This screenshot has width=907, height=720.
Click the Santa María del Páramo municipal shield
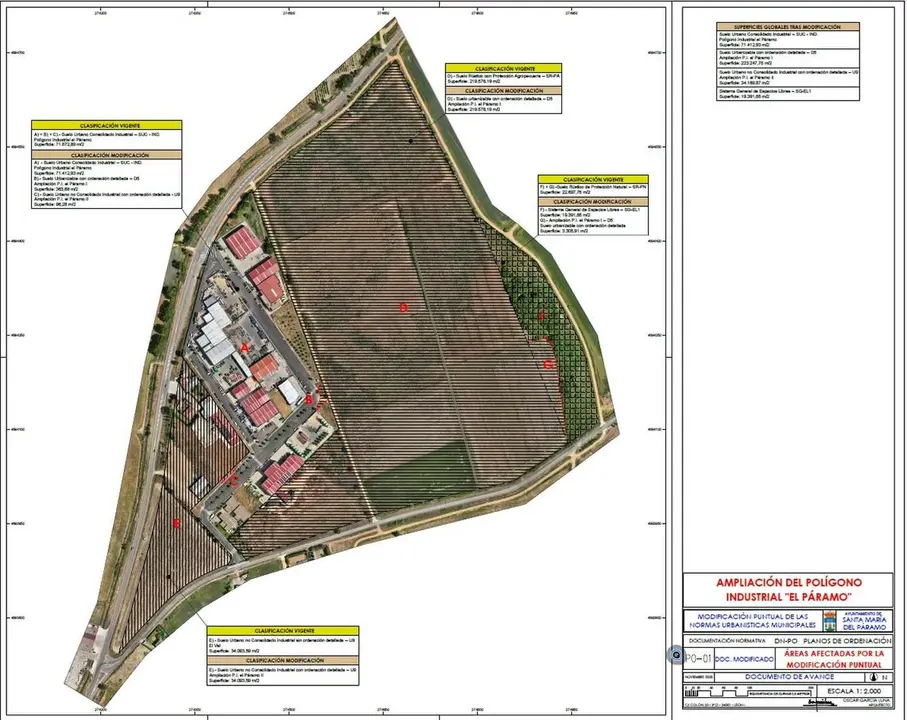coord(830,621)
